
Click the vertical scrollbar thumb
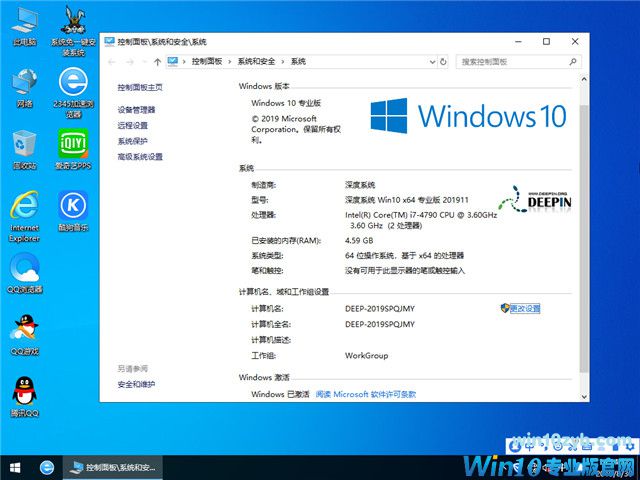click(584, 238)
